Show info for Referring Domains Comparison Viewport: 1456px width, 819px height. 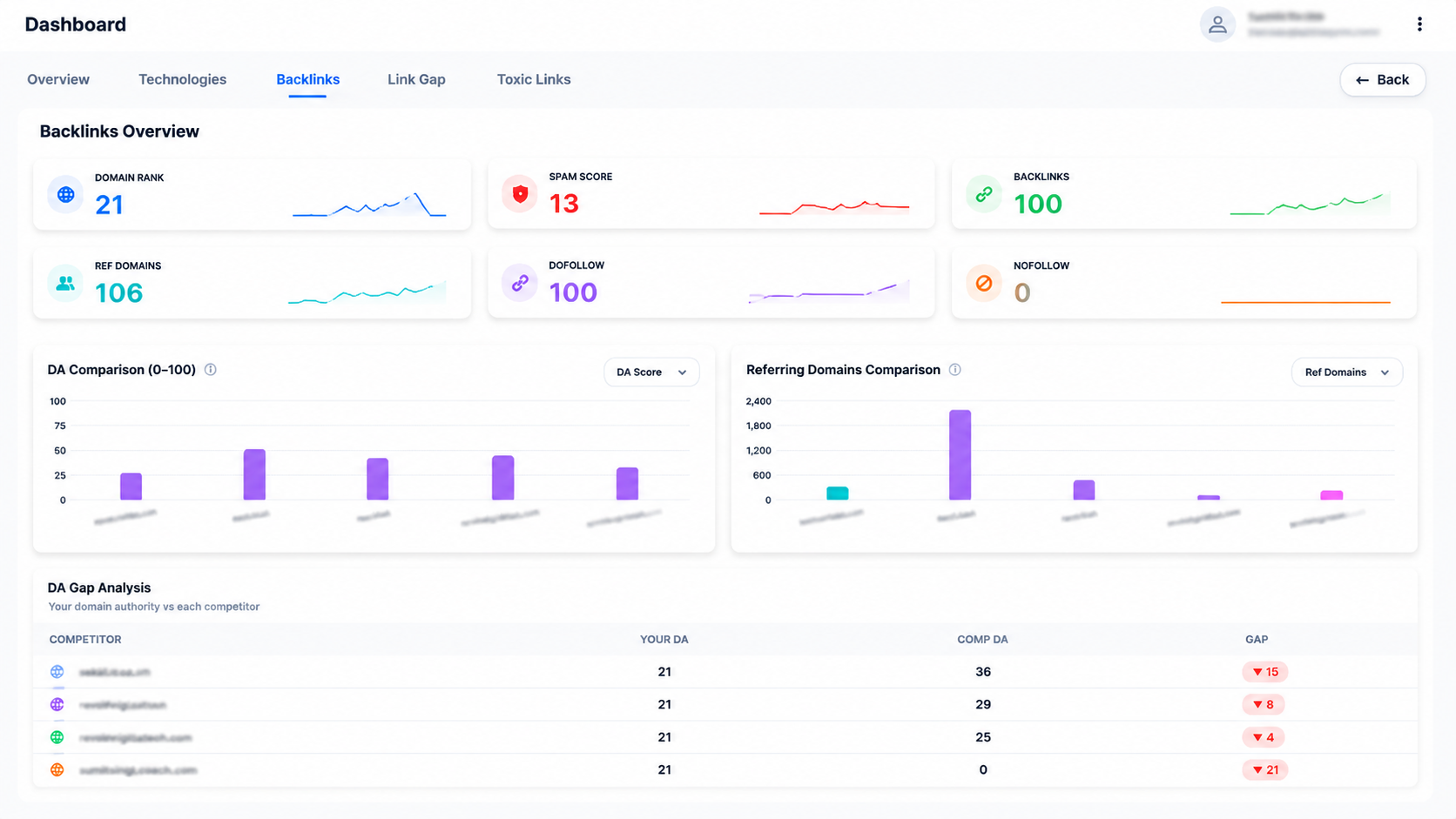955,370
